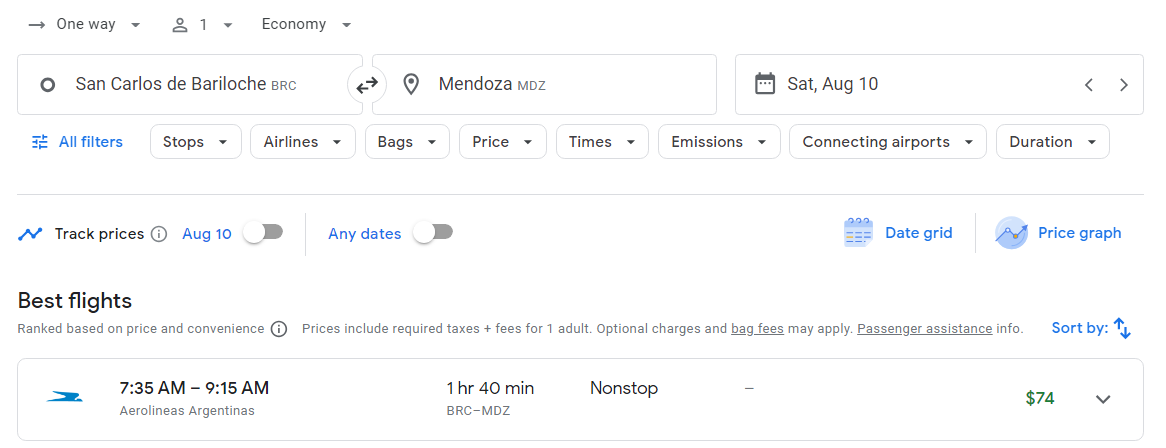Open the Passenger assistance link
The height and width of the screenshot is (448, 1166).
(x=924, y=329)
